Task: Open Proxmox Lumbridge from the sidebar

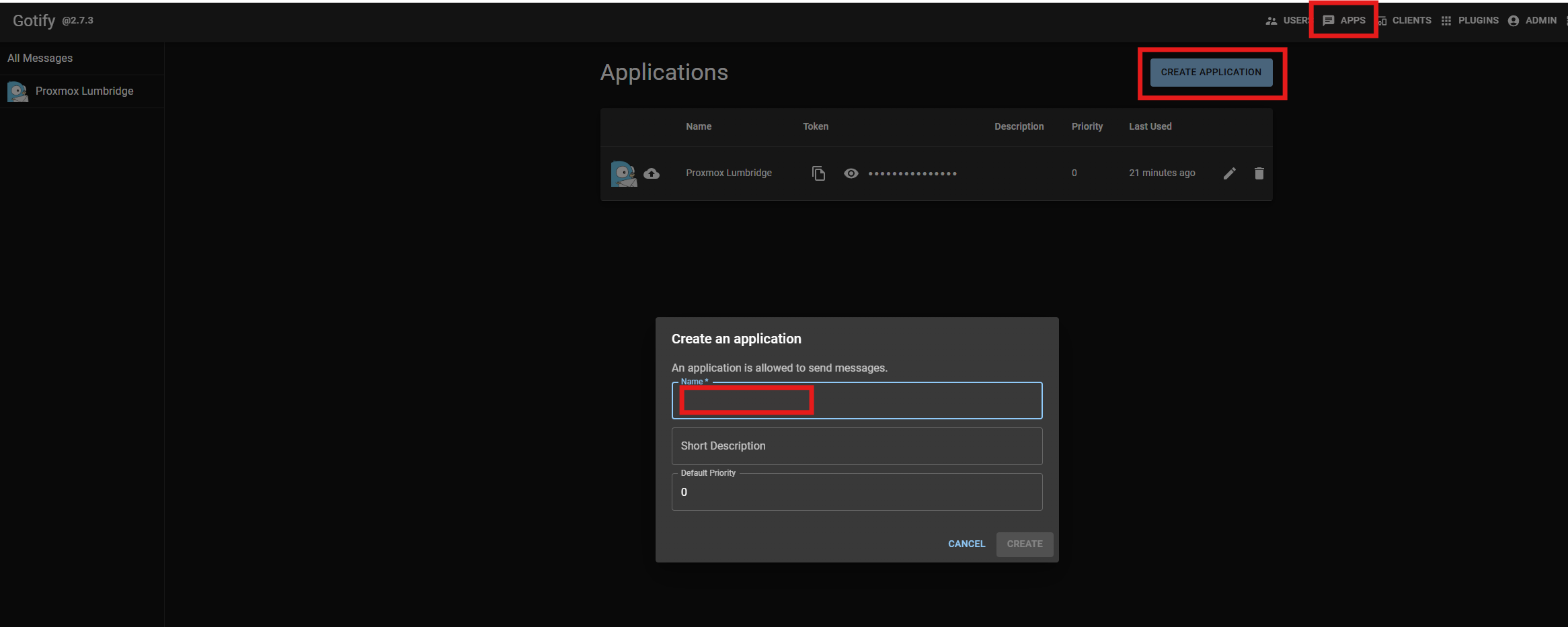Action: (x=83, y=91)
